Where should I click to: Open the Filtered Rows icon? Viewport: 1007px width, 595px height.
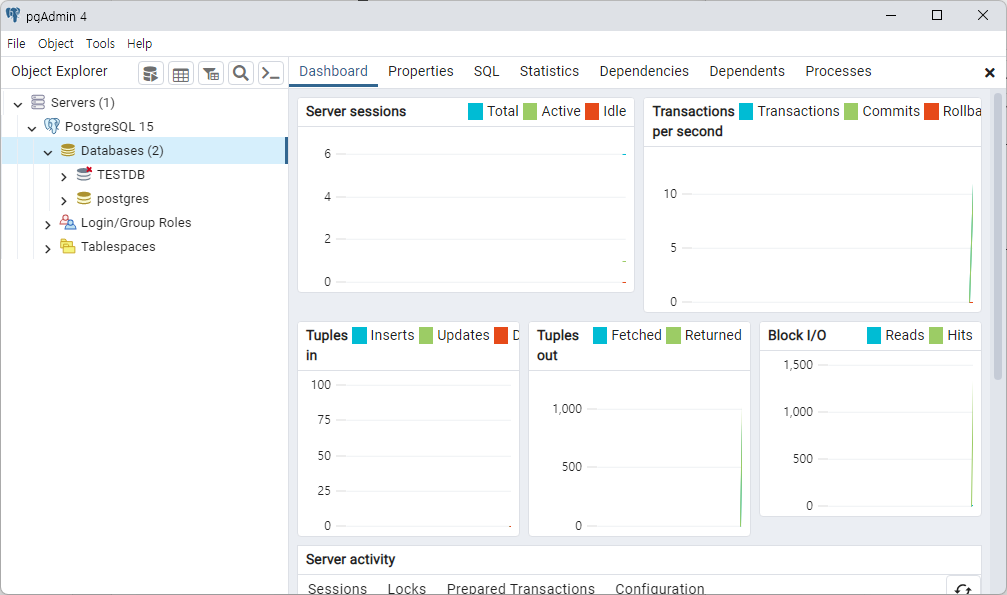point(211,74)
